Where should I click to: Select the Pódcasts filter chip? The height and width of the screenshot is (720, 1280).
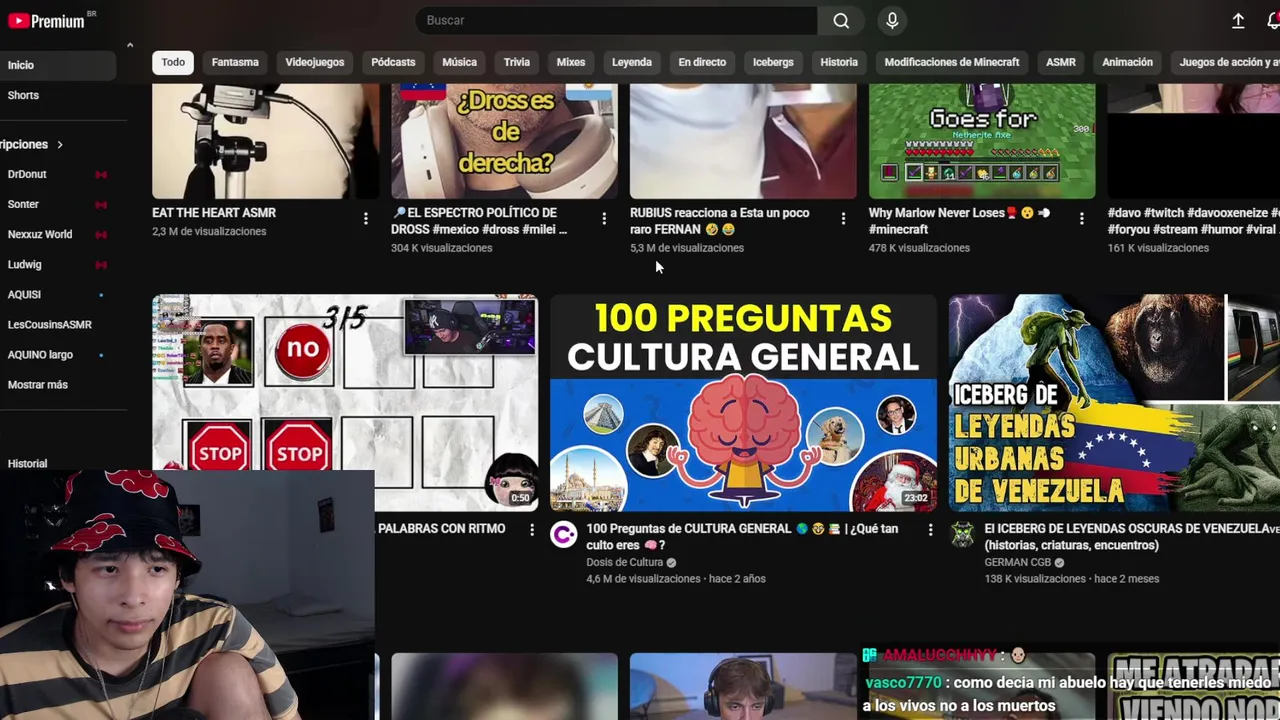(x=393, y=62)
